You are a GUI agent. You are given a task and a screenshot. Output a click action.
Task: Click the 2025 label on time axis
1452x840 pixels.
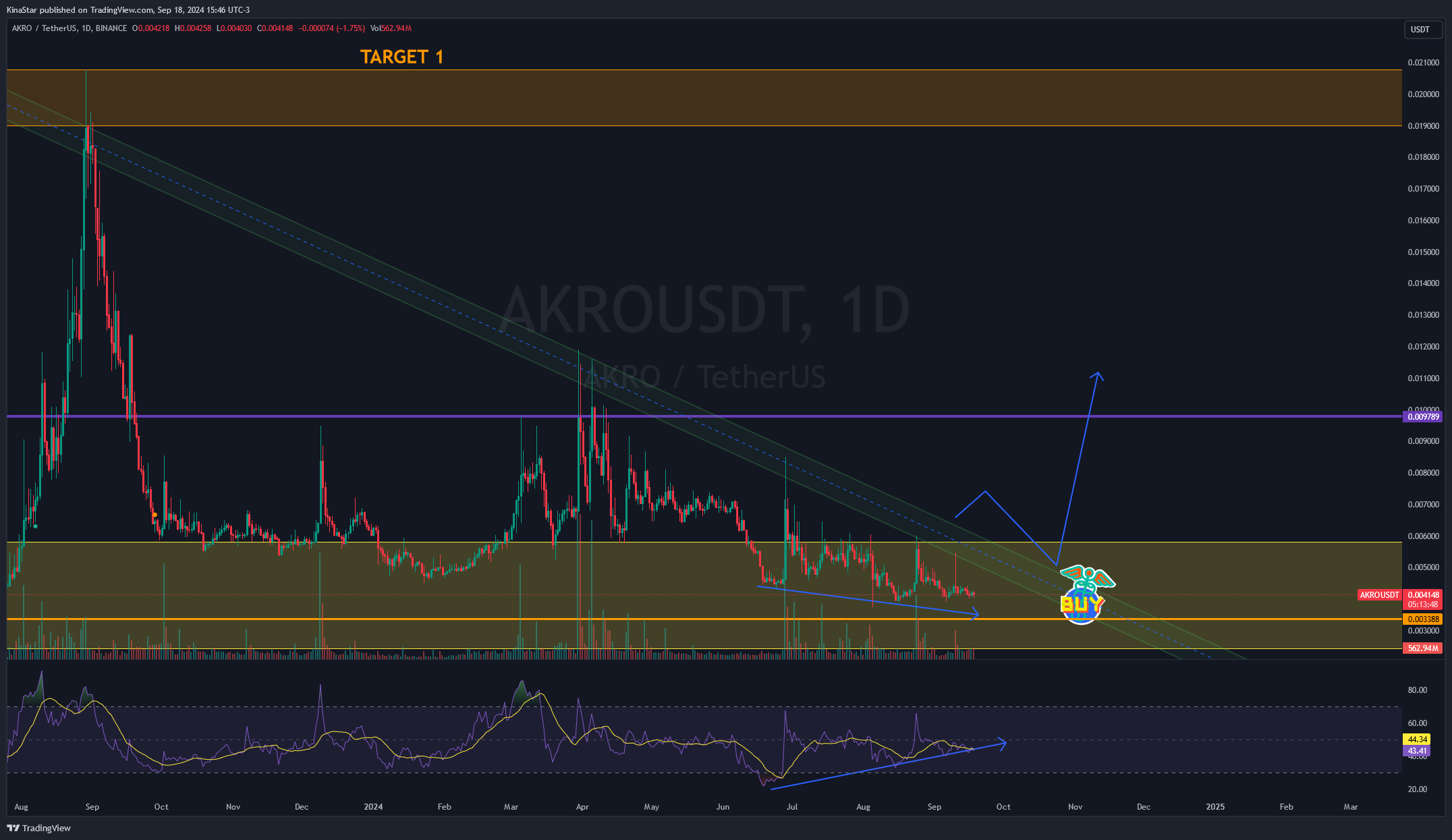[x=1215, y=807]
